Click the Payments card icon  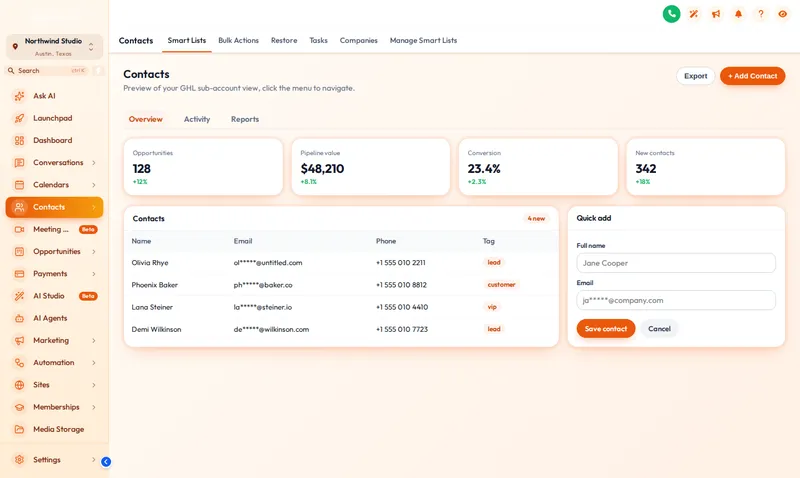click(x=19, y=274)
